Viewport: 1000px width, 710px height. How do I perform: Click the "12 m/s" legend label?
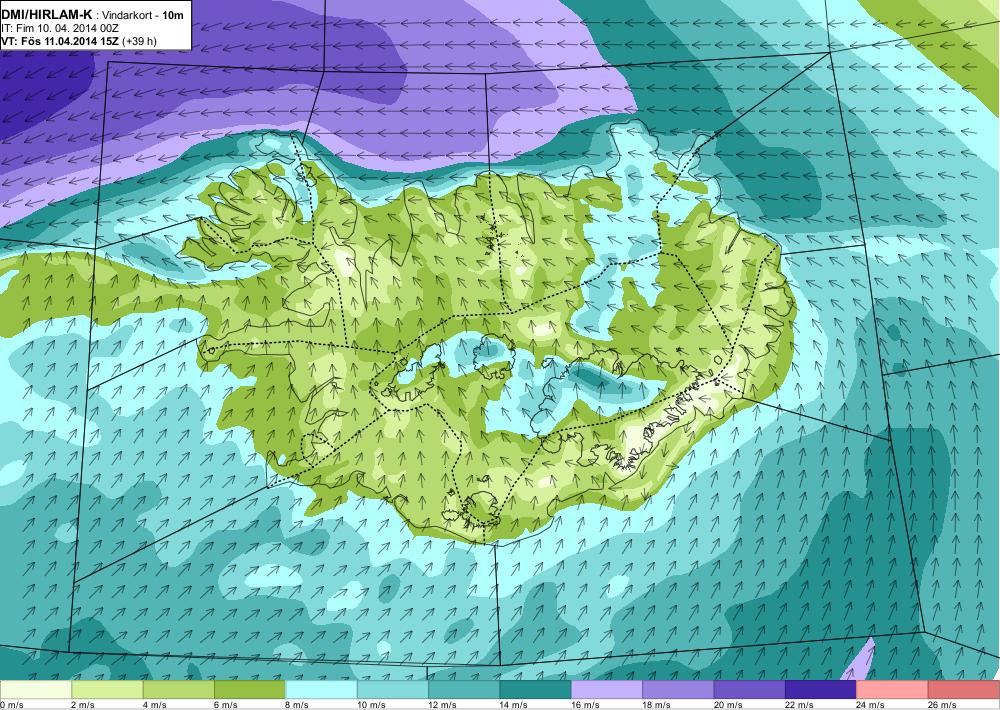(443, 705)
